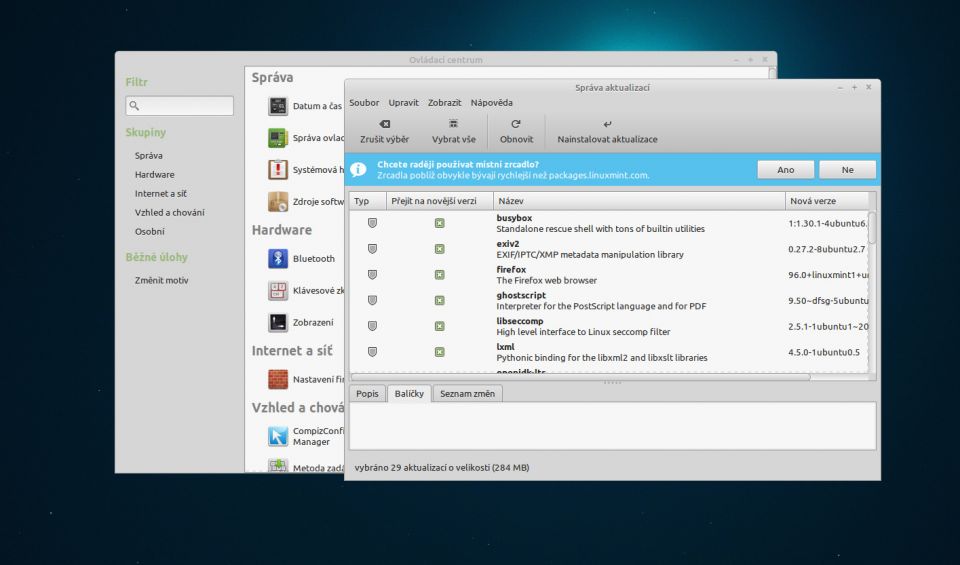
Task: Click version 4.5.0-1ubuntu0.5 for lxml
Action: 824,352
